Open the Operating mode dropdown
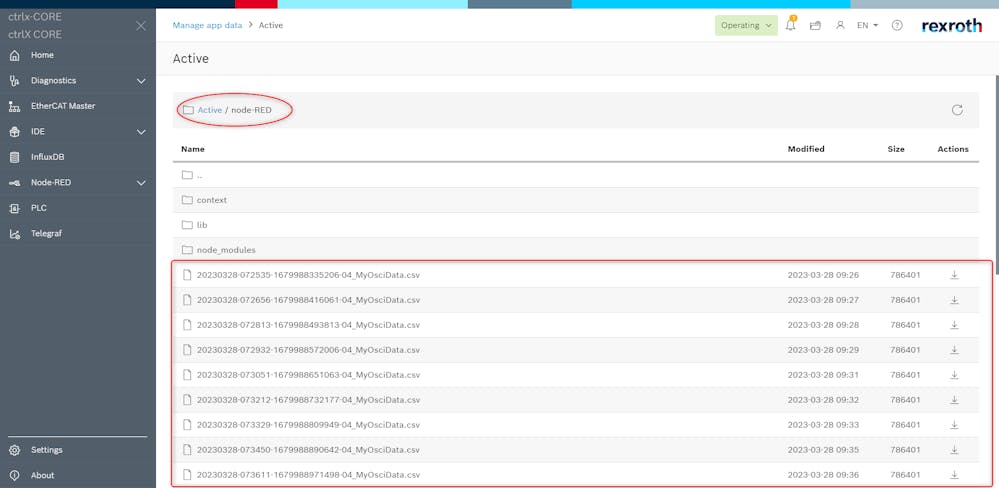This screenshot has height=488, width=999. [x=746, y=25]
